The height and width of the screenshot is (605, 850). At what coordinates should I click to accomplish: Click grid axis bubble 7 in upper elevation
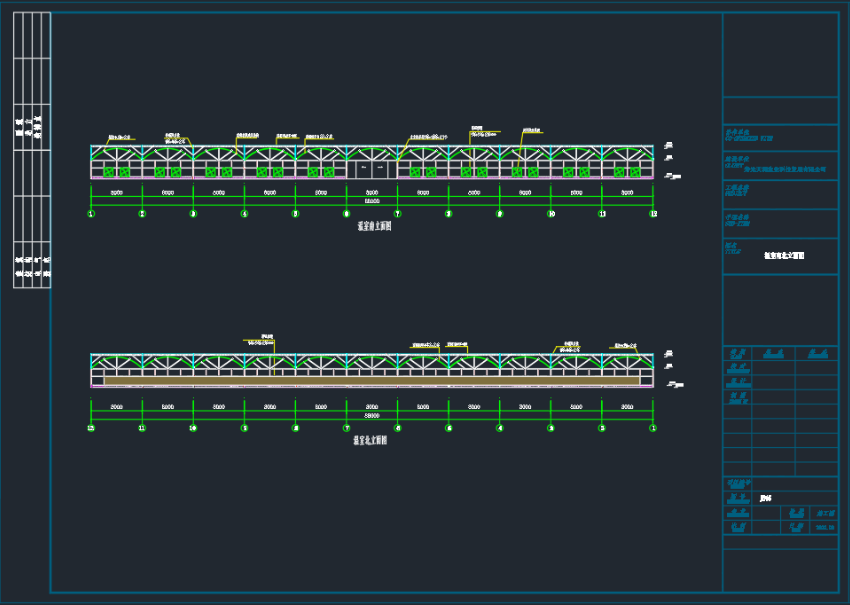coord(398,214)
